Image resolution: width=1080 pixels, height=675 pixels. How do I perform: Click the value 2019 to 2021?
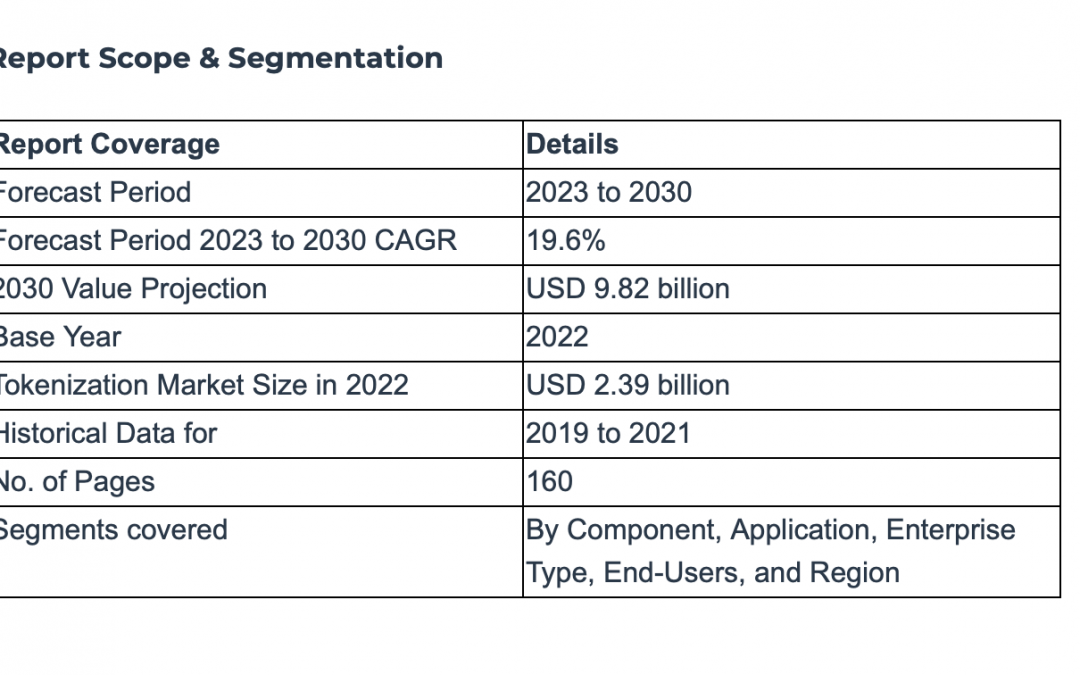click(608, 433)
